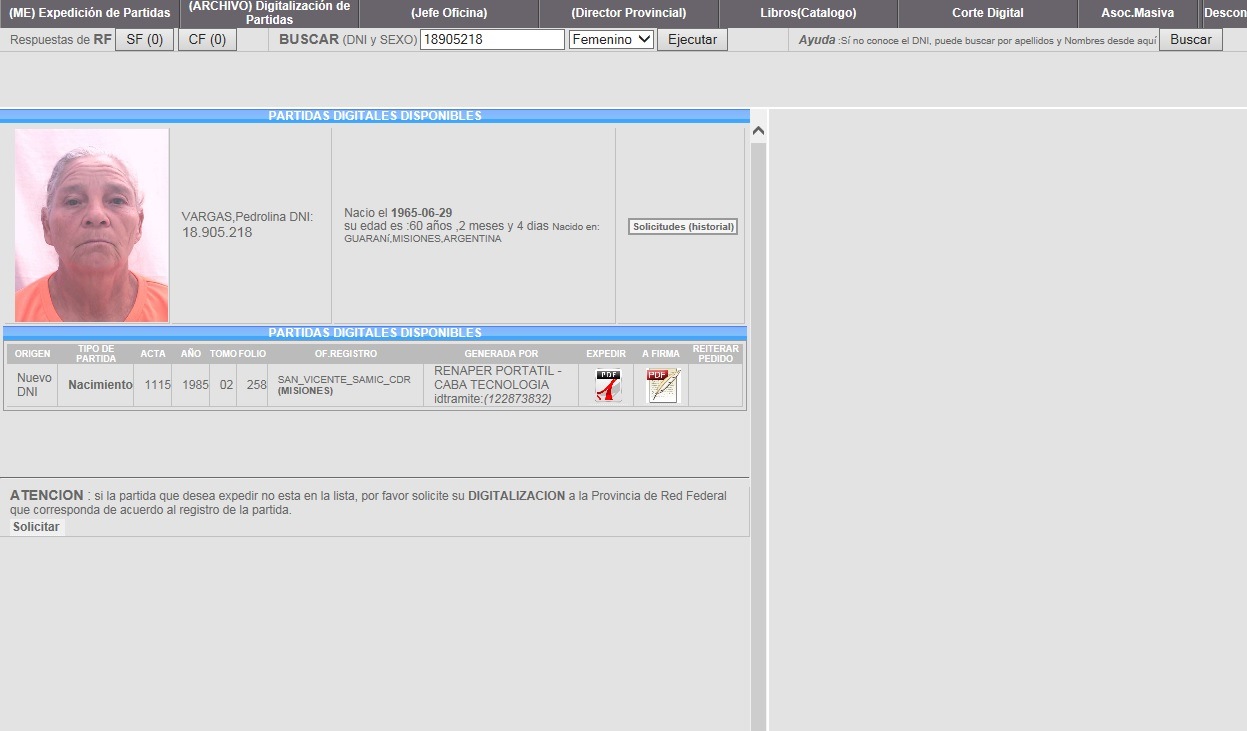Click the Solicitar digitalización link

(36, 527)
